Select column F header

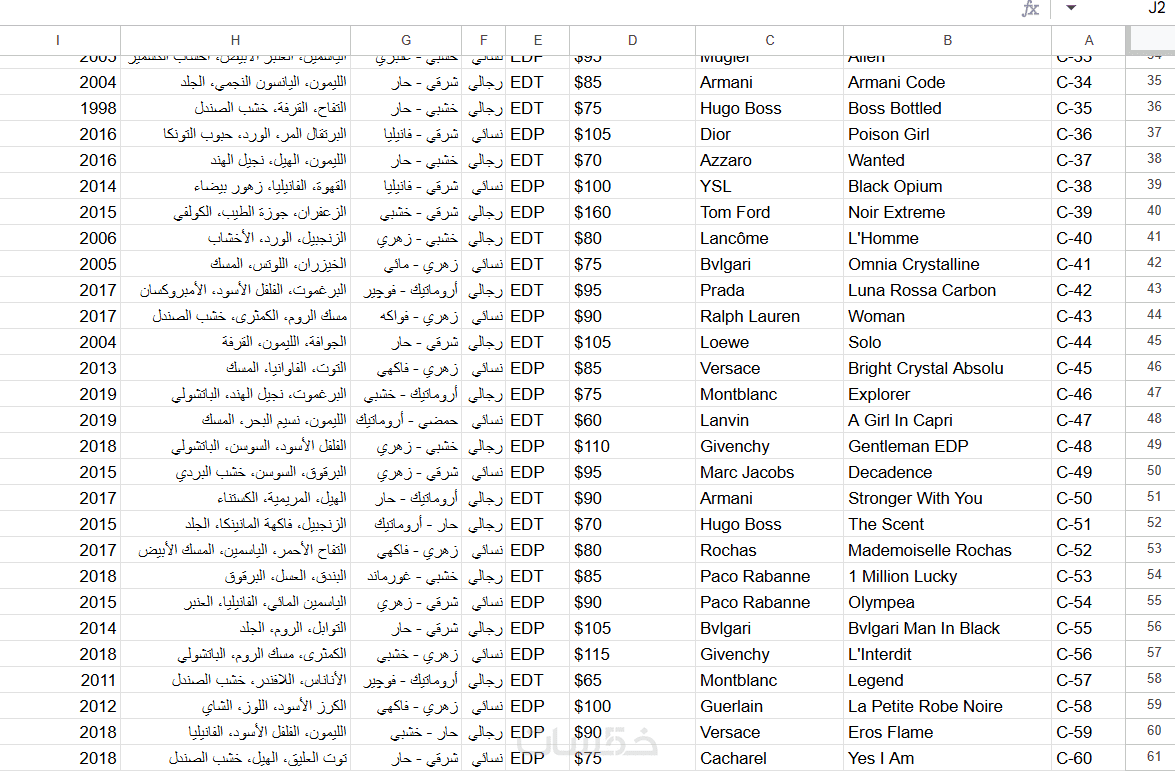(x=483, y=40)
